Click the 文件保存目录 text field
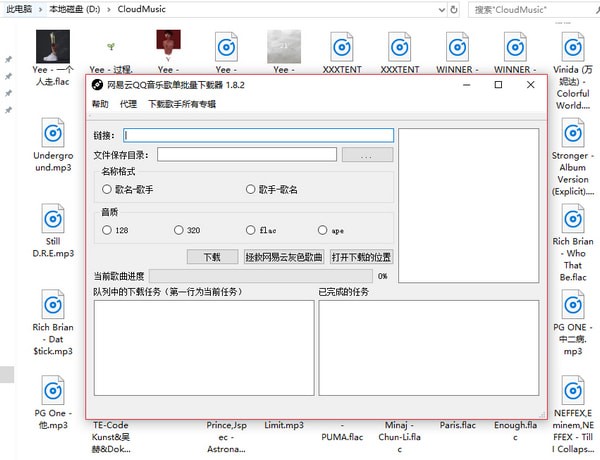Image resolution: width=600 pixels, height=460 pixels. [247, 155]
